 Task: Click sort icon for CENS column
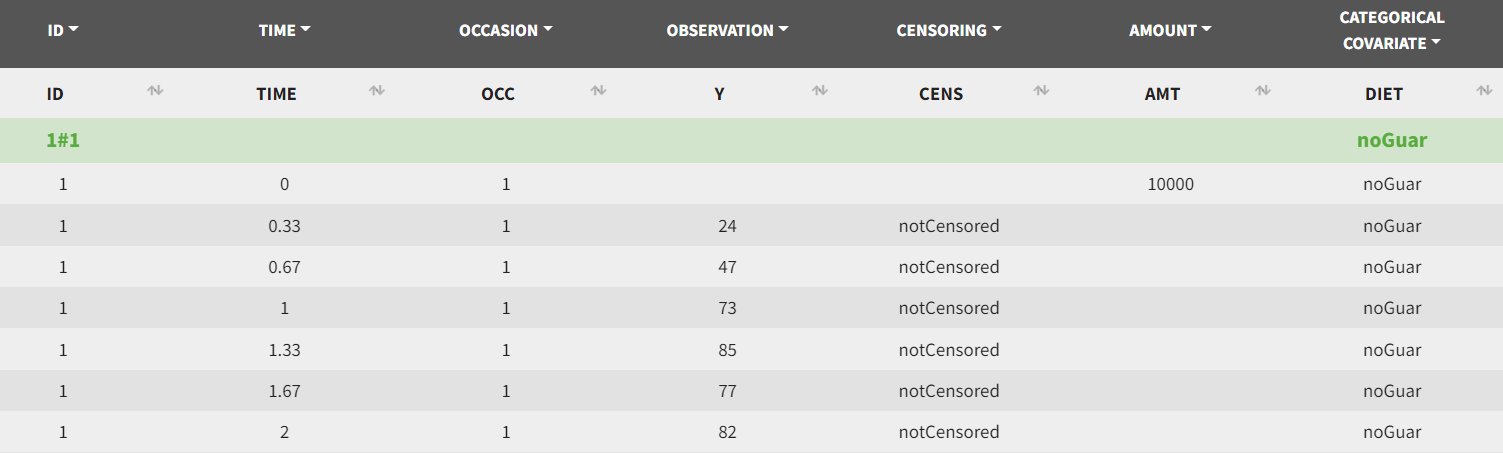1041,91
